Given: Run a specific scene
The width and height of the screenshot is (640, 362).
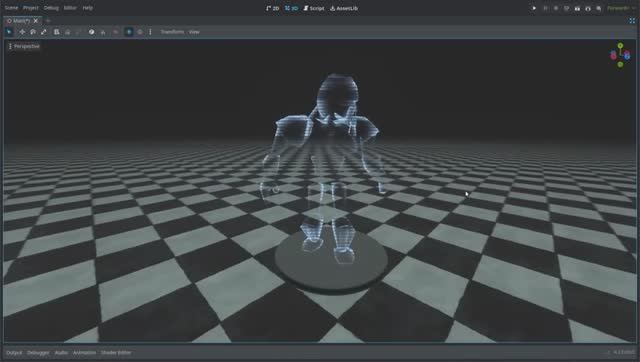Looking at the screenshot, I should coord(588,8).
